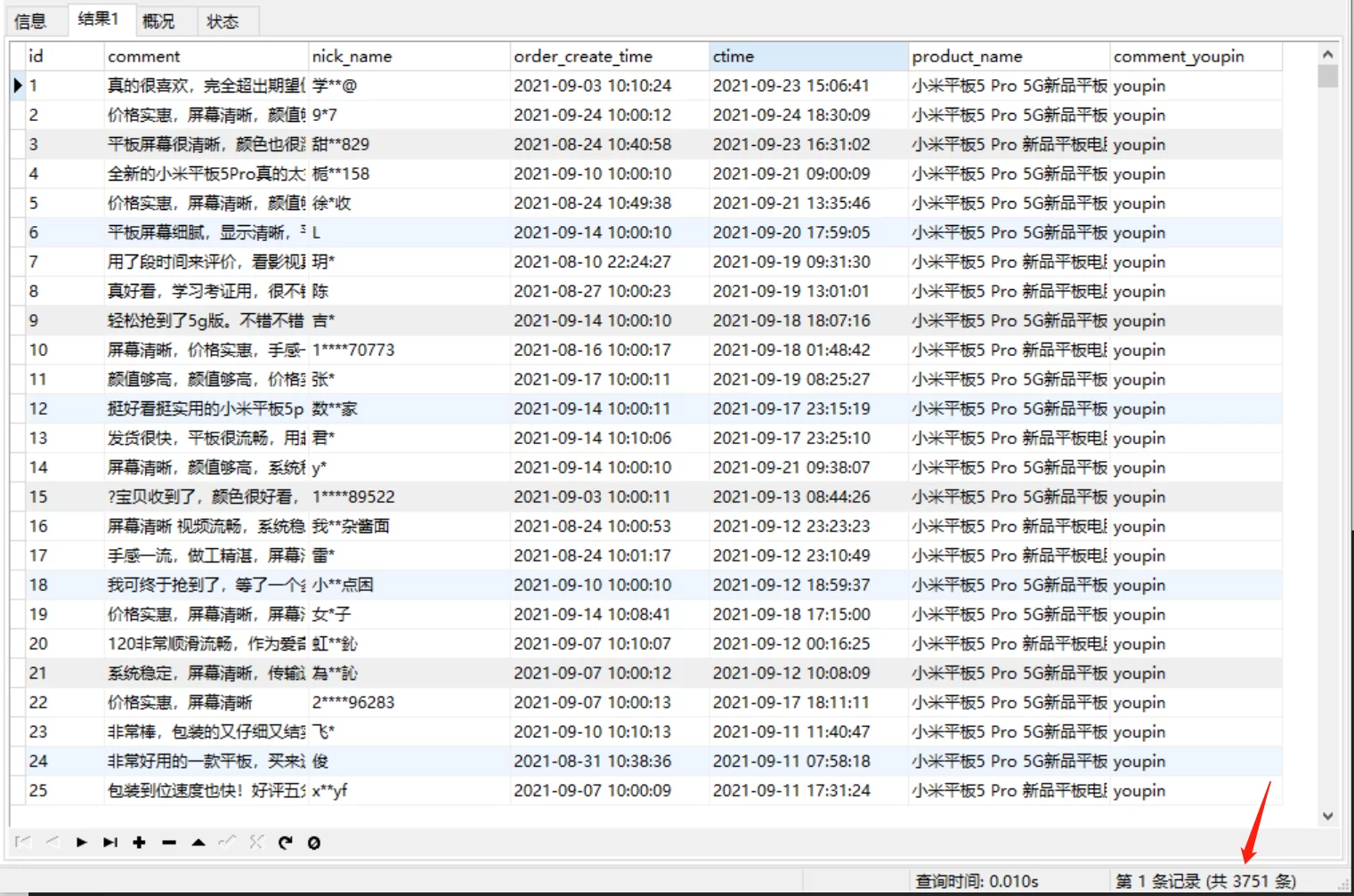Select the product_name column header
The image size is (1354, 896).
tap(1009, 56)
